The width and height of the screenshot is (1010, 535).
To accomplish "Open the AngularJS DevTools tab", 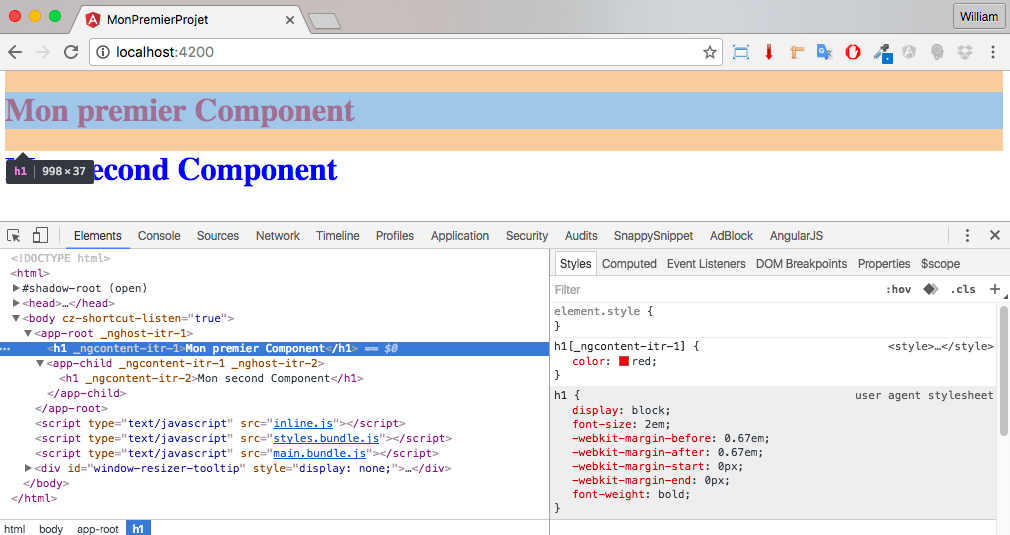I will click(796, 236).
